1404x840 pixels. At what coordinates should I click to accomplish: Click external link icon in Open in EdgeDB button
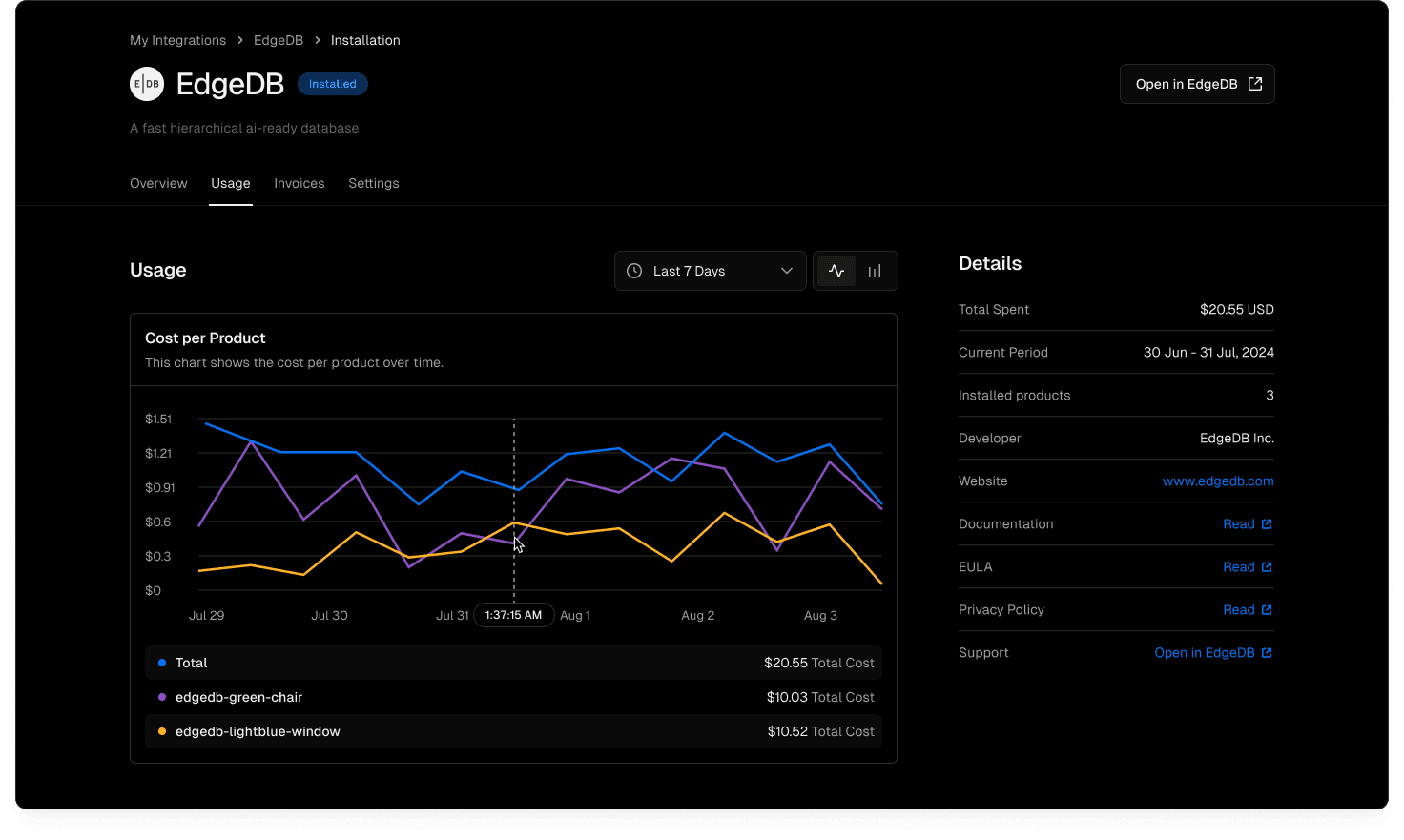pyautogui.click(x=1255, y=84)
